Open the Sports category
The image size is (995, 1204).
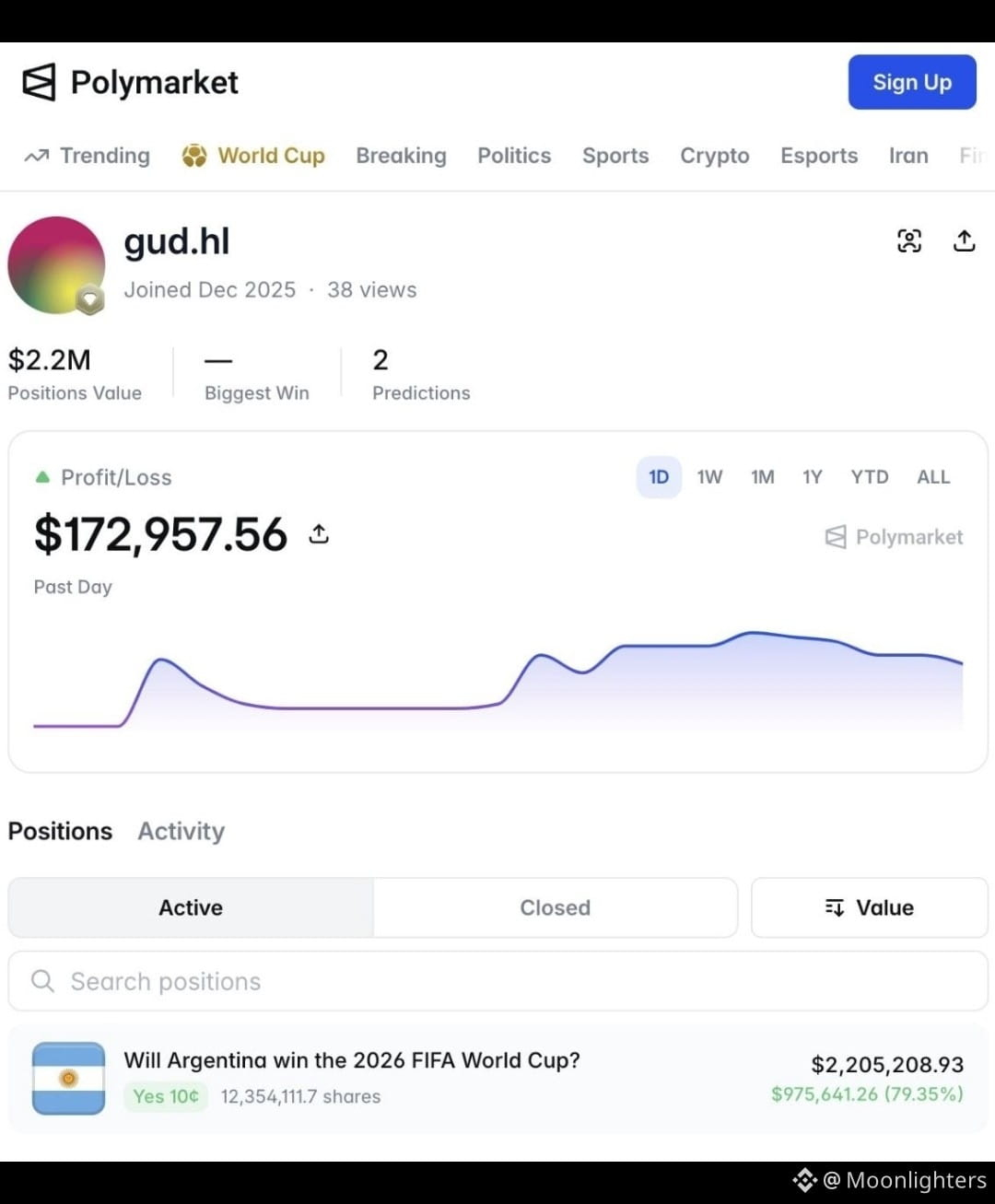coord(615,156)
